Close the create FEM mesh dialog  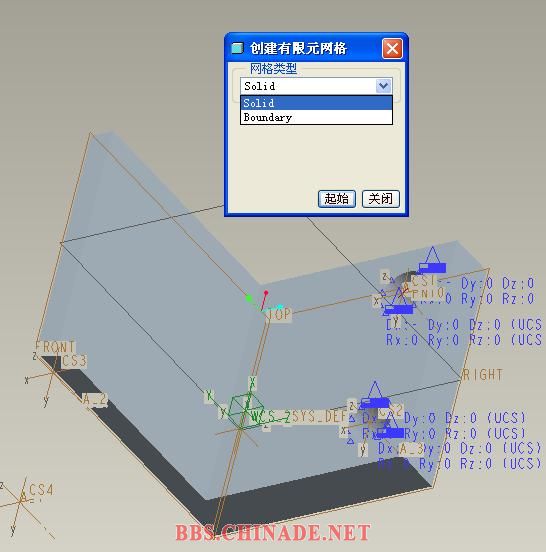click(392, 48)
